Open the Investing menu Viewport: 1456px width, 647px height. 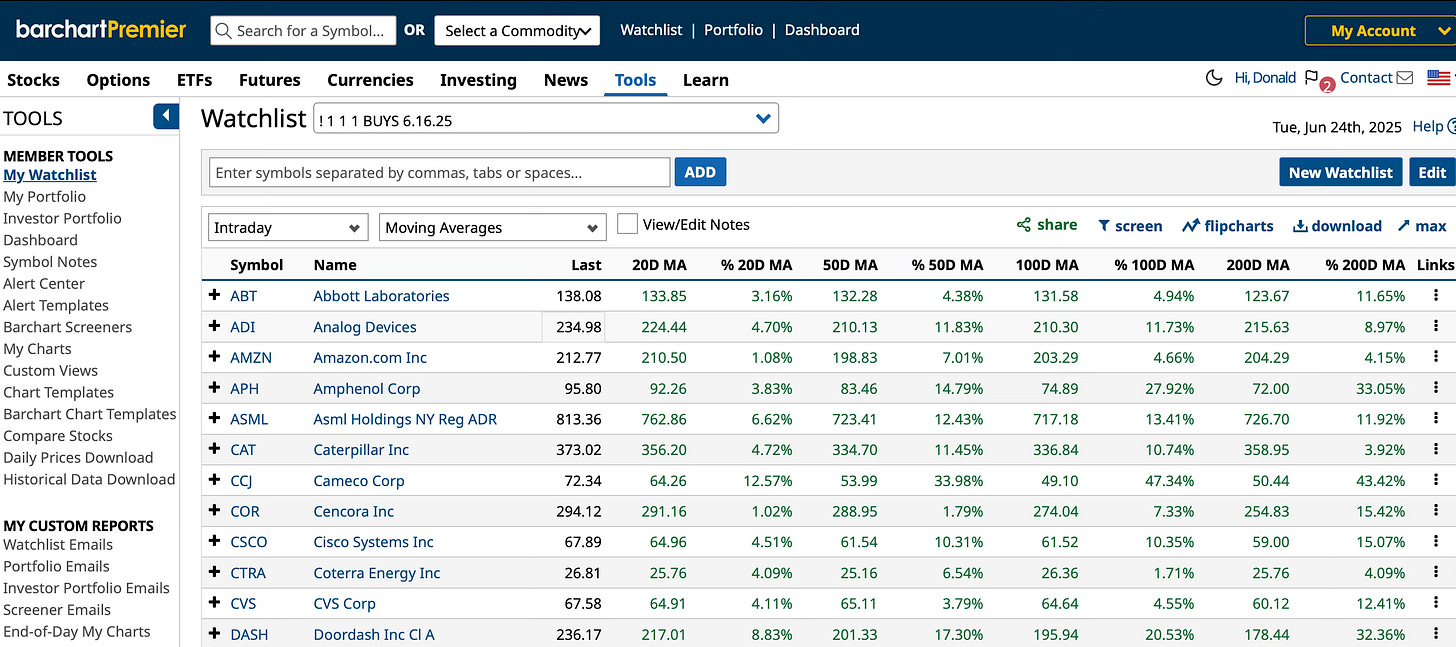tap(478, 80)
